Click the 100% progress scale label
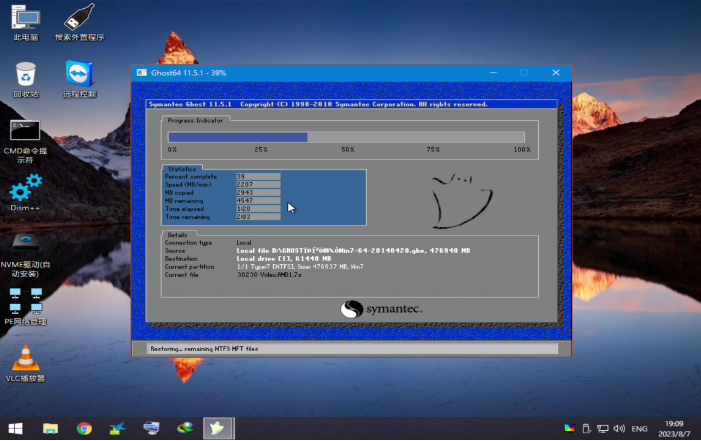Viewport: 701px width, 441px height. point(522,149)
